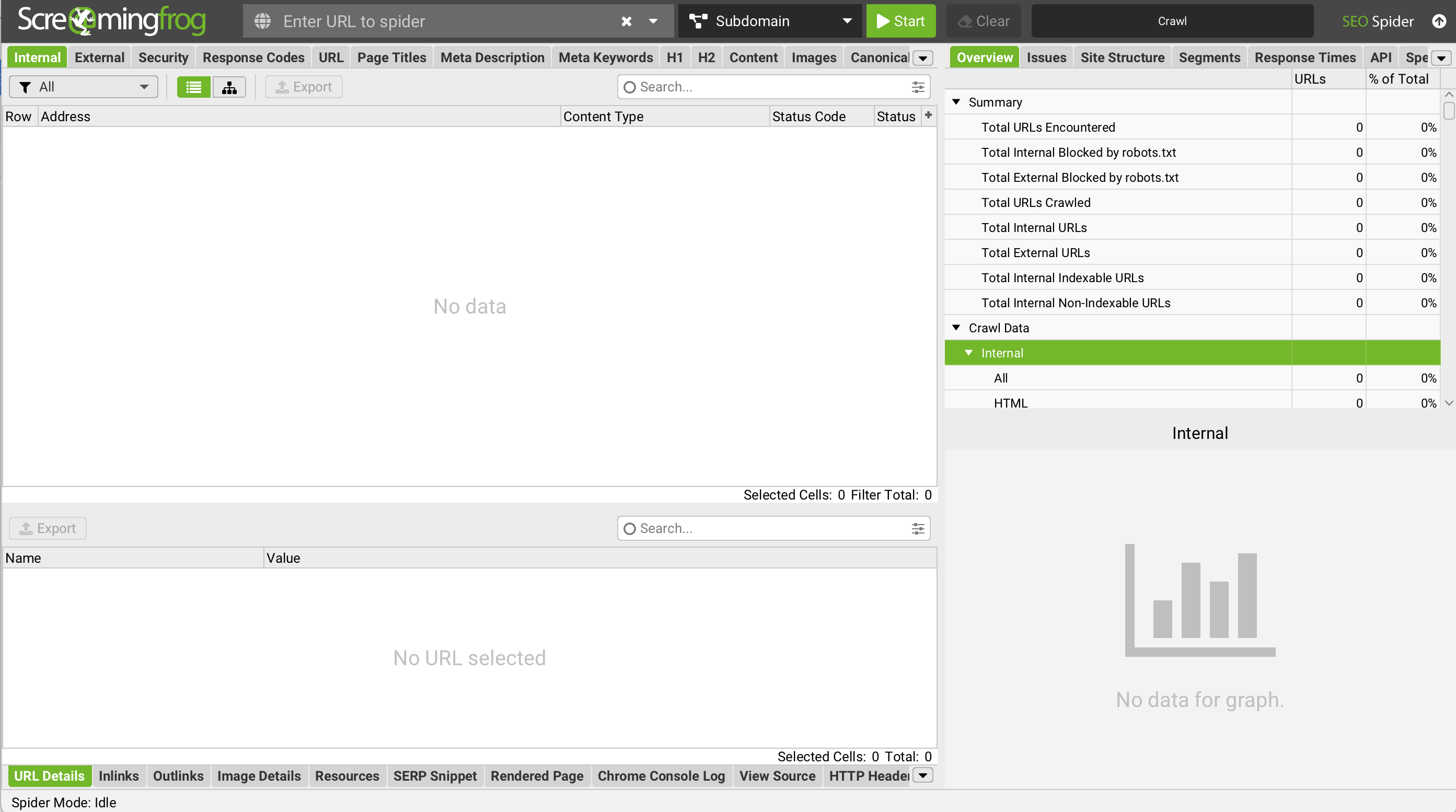This screenshot has width=1456, height=812.
Task: Show more bottom tabs via overflow arrow
Action: 922,775
